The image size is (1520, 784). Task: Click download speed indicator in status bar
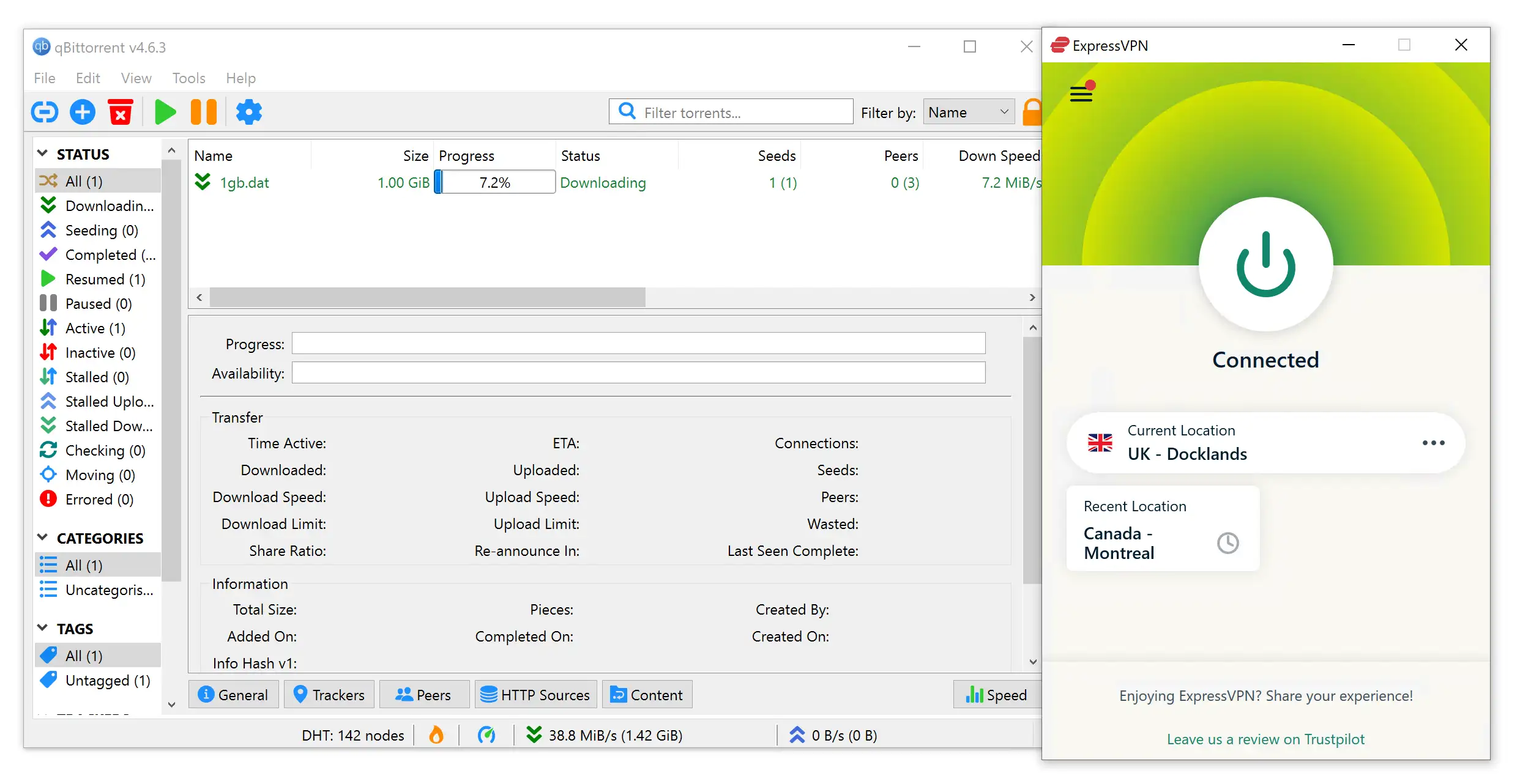pyautogui.click(x=605, y=734)
